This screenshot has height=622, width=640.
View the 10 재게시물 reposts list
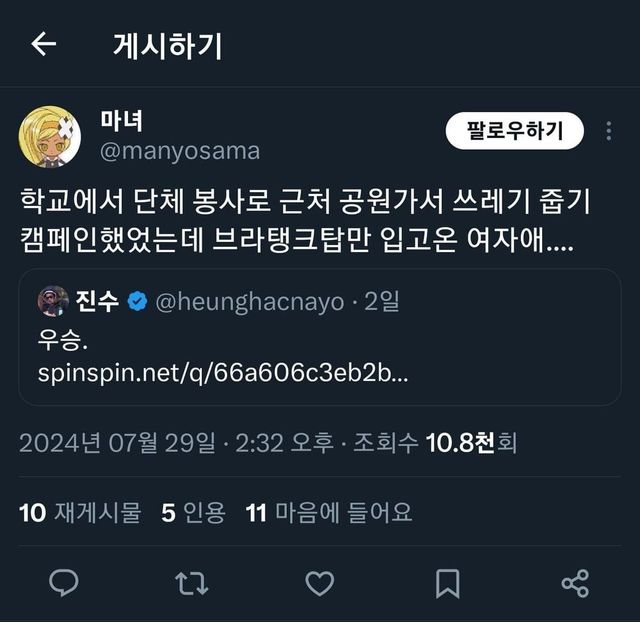point(80,513)
